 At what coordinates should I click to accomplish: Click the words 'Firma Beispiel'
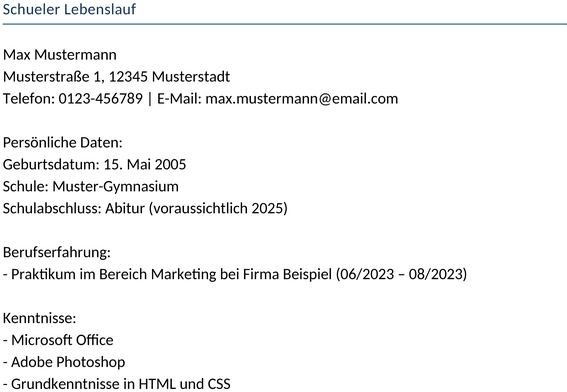[287, 274]
